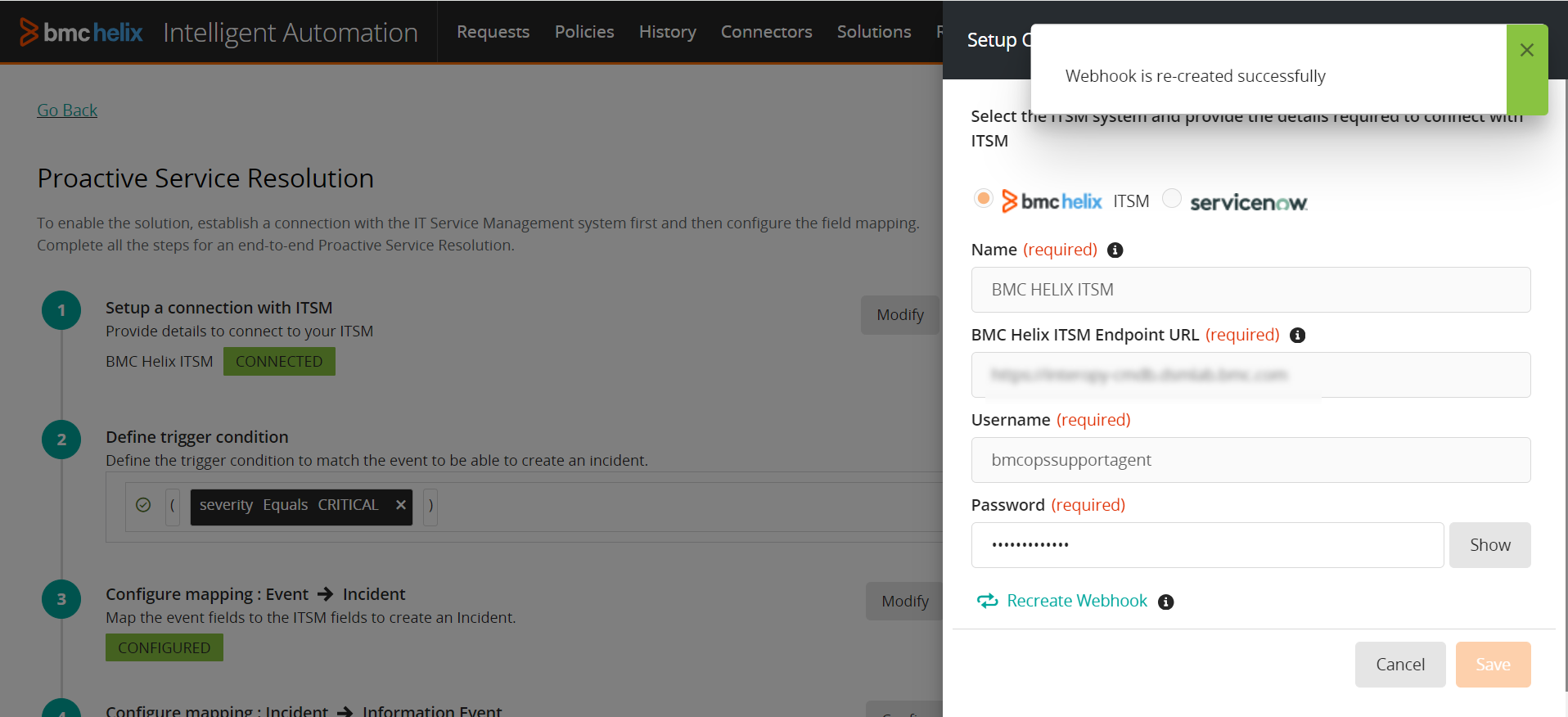Image resolution: width=1568 pixels, height=717 pixels.
Task: Click the step 2 circle marker
Action: click(x=61, y=440)
